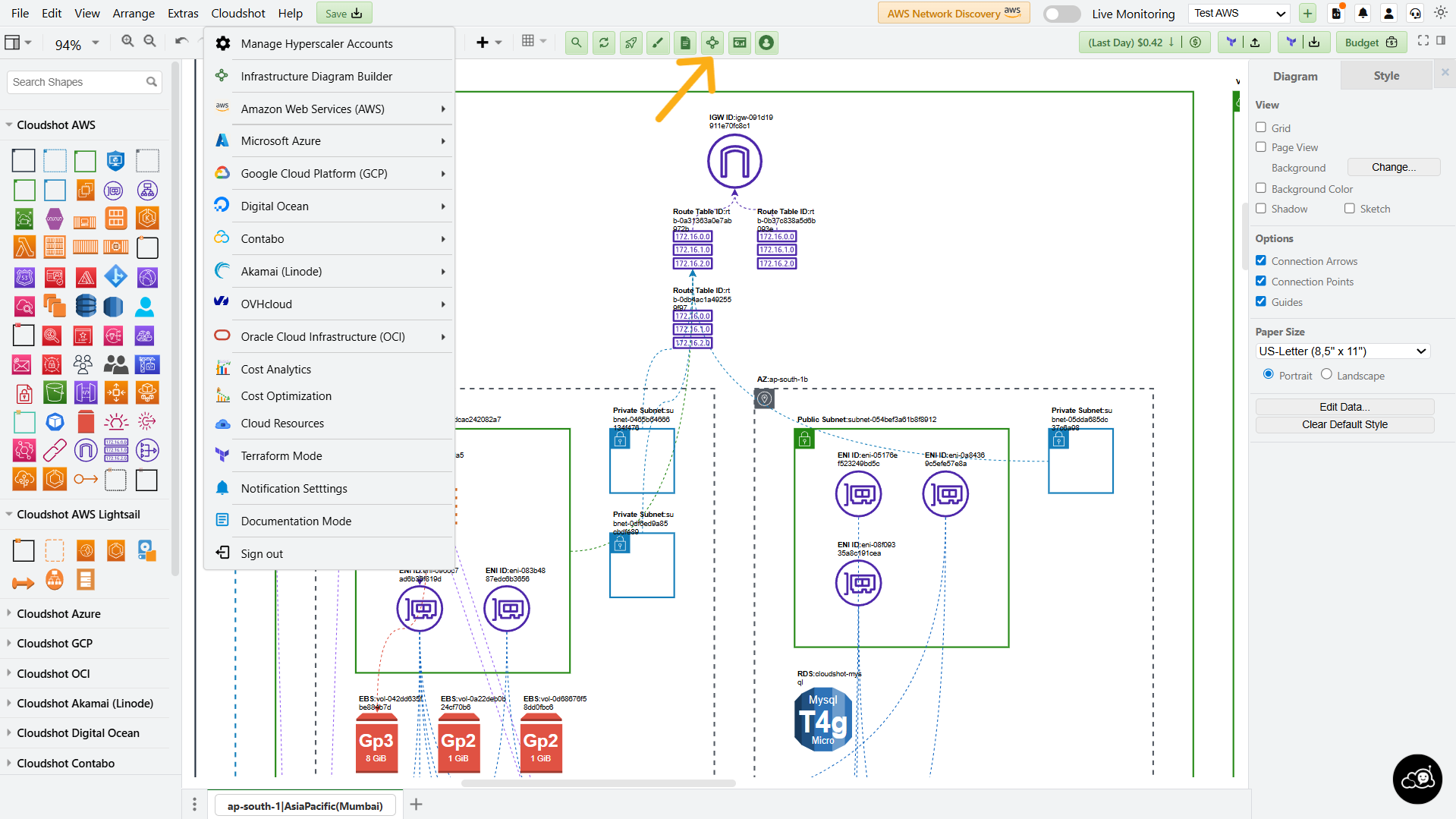
Task: Uncheck the Guides option
Action: click(1261, 301)
